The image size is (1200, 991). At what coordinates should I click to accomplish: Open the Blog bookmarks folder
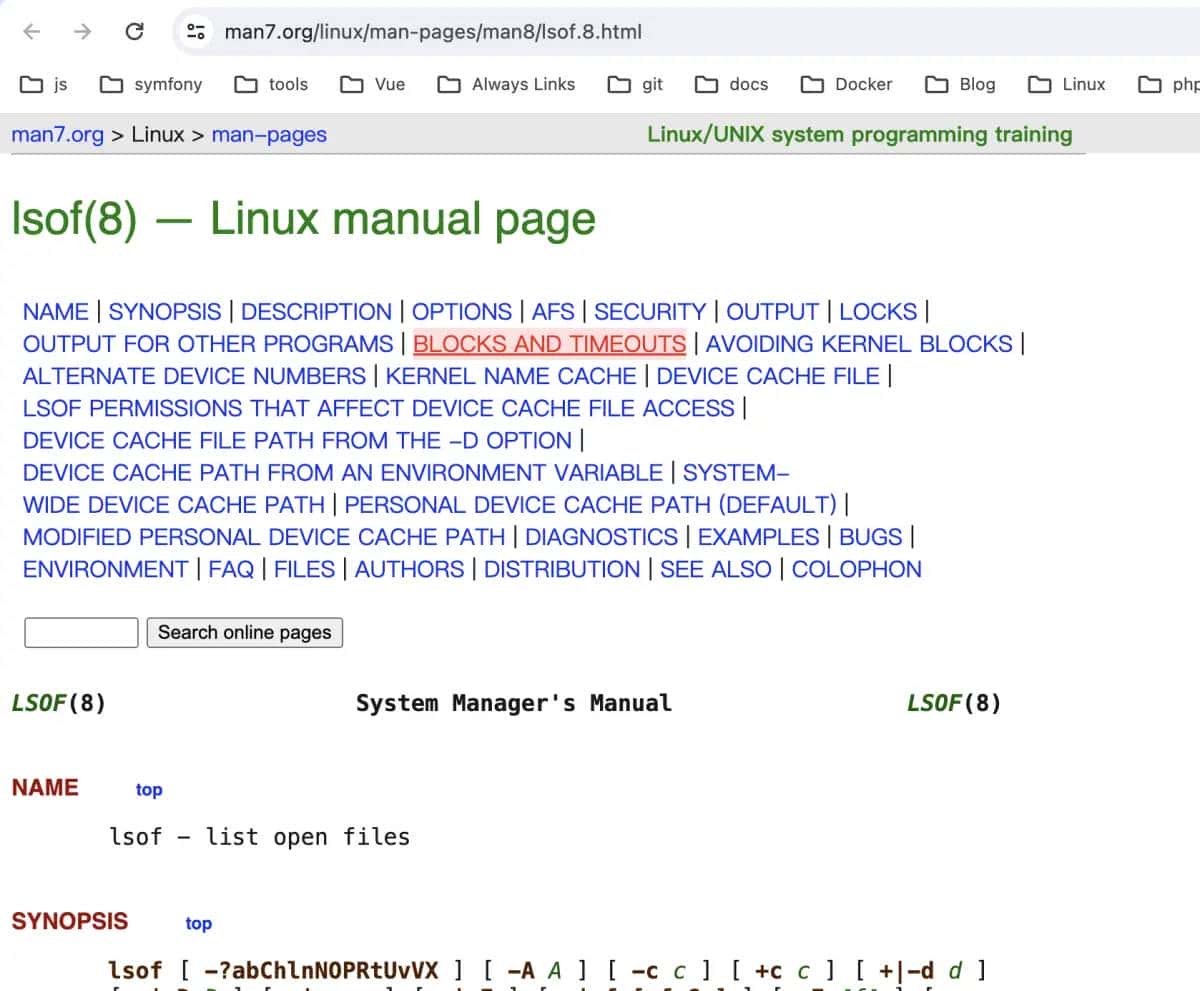coord(958,85)
